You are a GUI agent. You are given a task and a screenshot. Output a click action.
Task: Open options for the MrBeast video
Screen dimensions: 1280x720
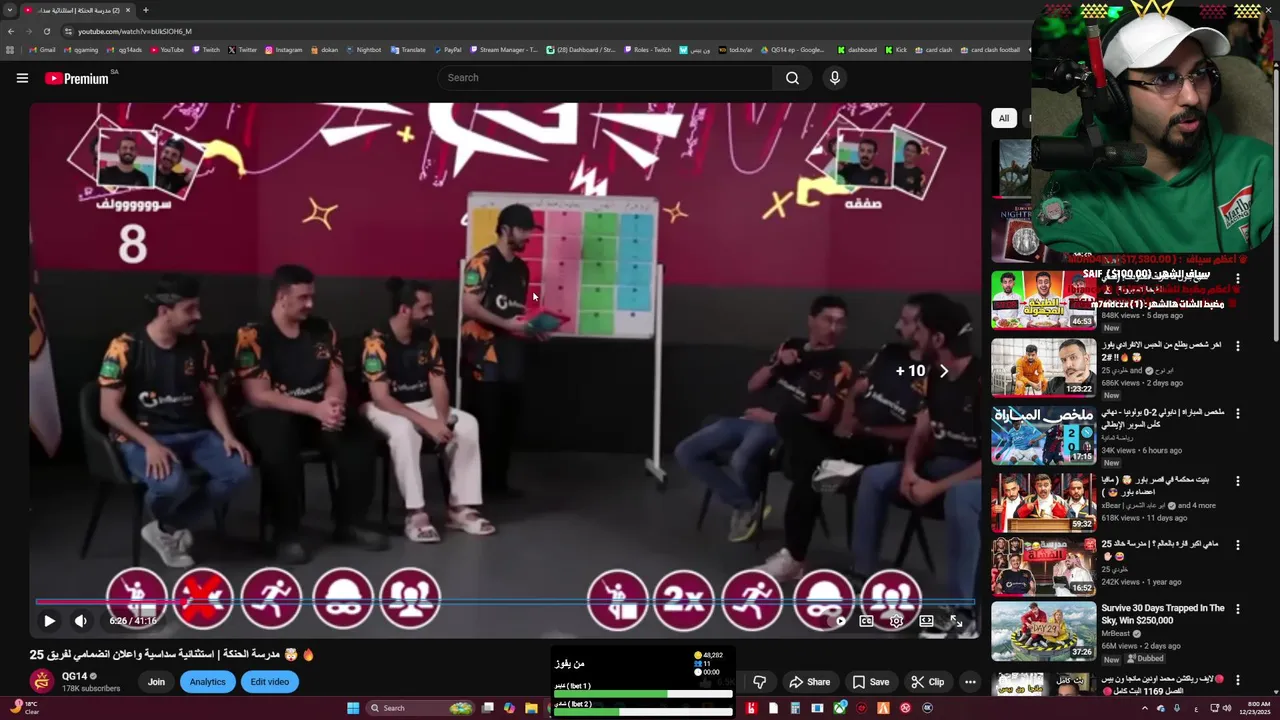point(1237,609)
